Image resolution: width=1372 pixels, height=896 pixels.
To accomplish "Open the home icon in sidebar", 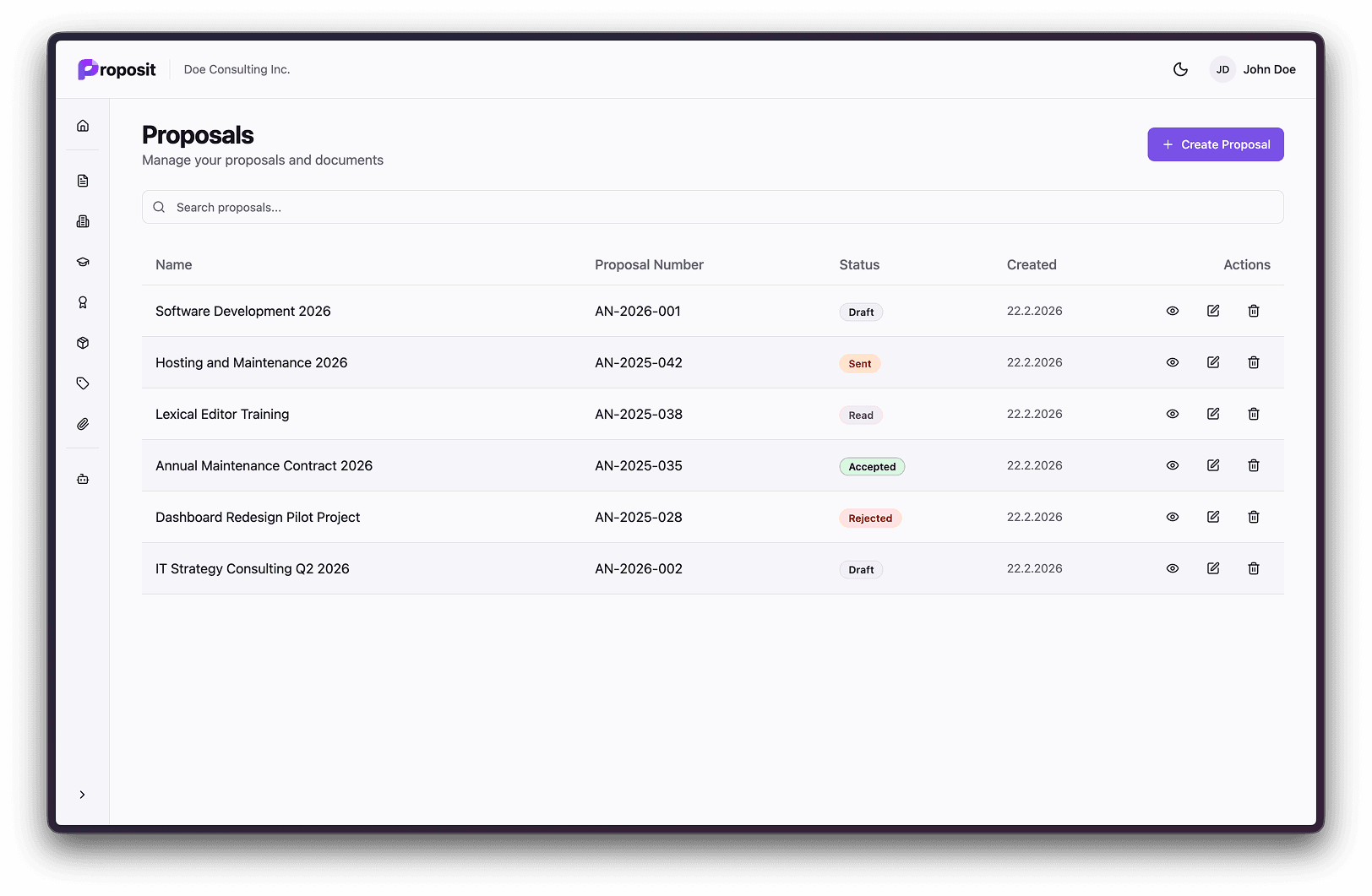I will pyautogui.click(x=83, y=126).
